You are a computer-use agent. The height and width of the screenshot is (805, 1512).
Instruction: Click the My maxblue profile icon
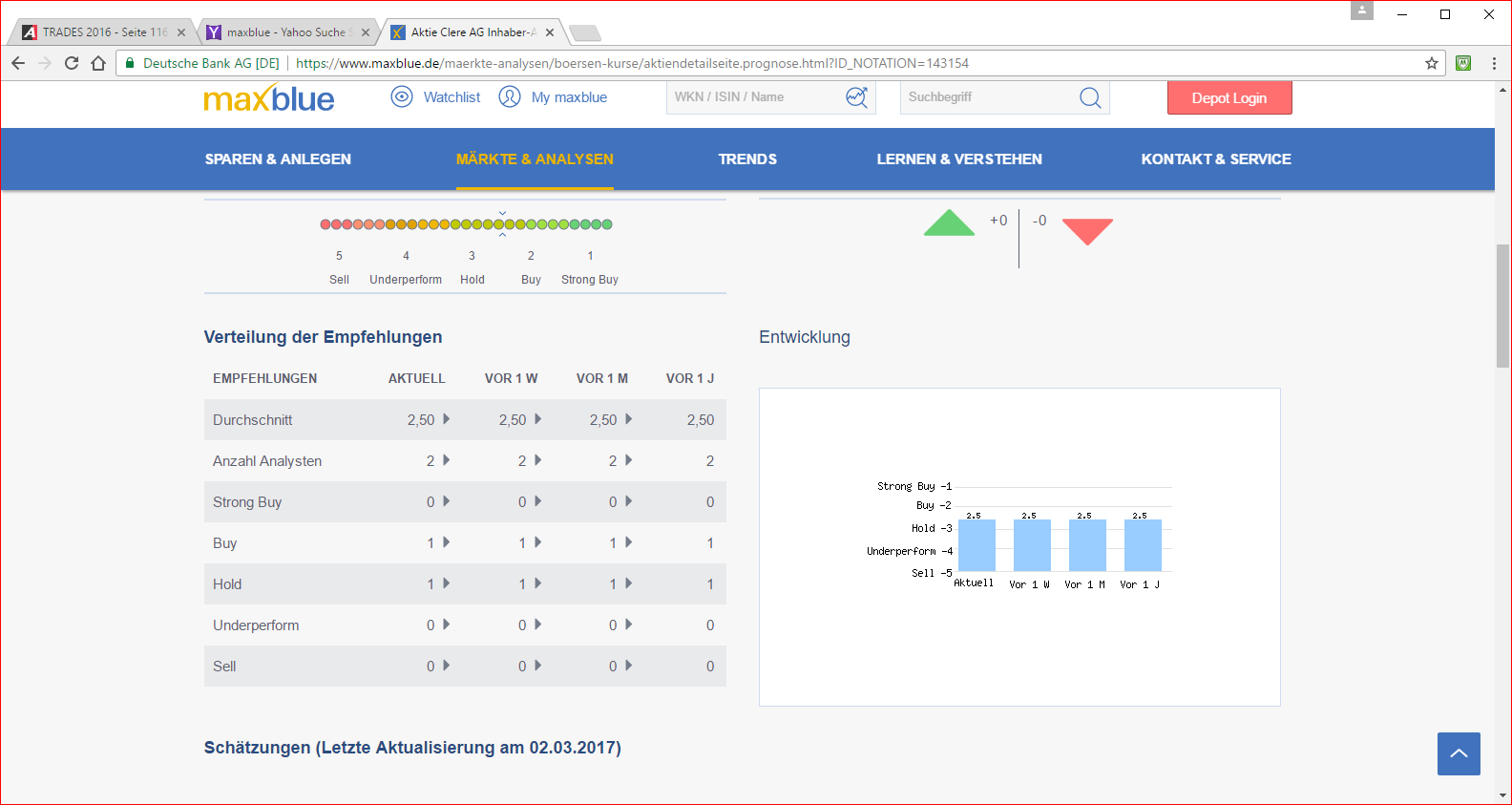pos(510,96)
